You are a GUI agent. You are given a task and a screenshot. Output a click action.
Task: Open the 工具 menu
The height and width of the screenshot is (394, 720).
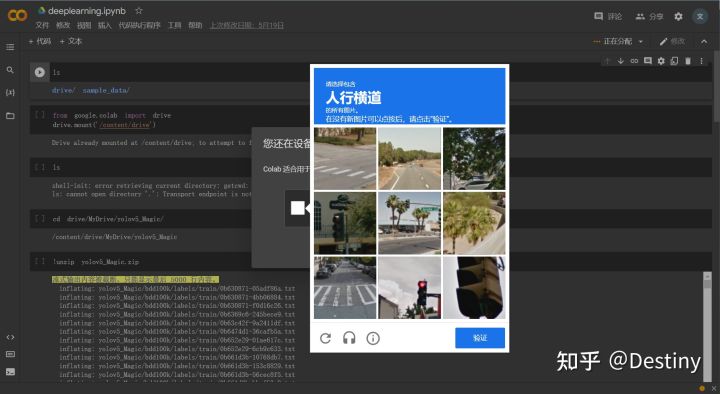(x=174, y=25)
